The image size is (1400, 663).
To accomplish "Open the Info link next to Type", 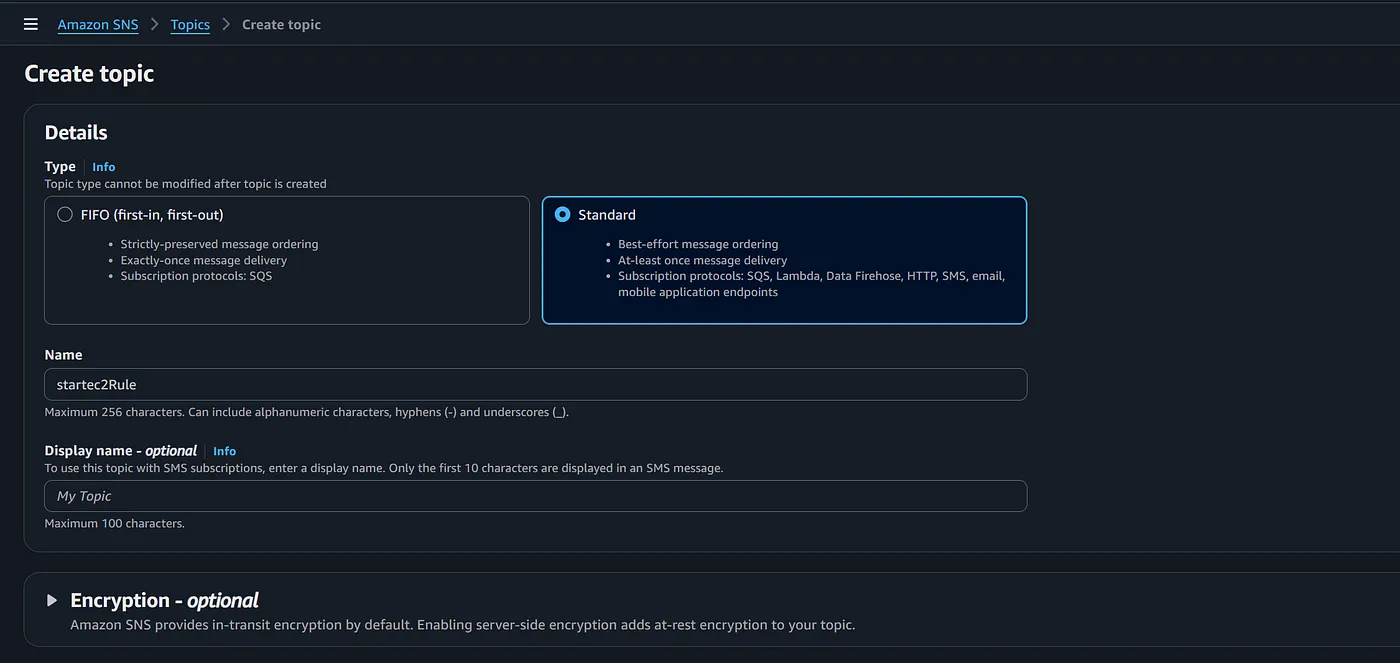I will pos(104,167).
